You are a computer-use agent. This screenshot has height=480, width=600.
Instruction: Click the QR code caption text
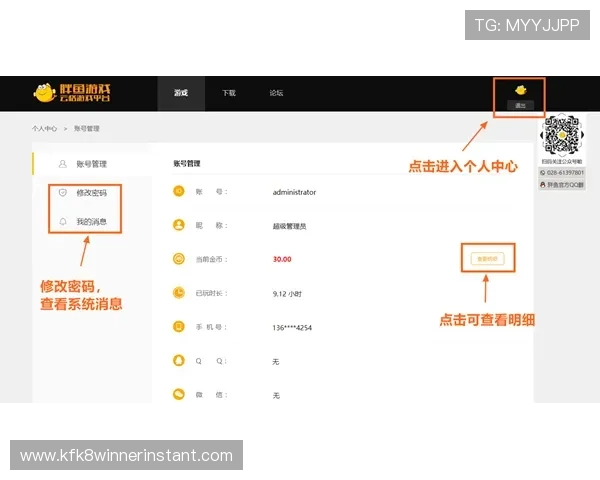562,162
